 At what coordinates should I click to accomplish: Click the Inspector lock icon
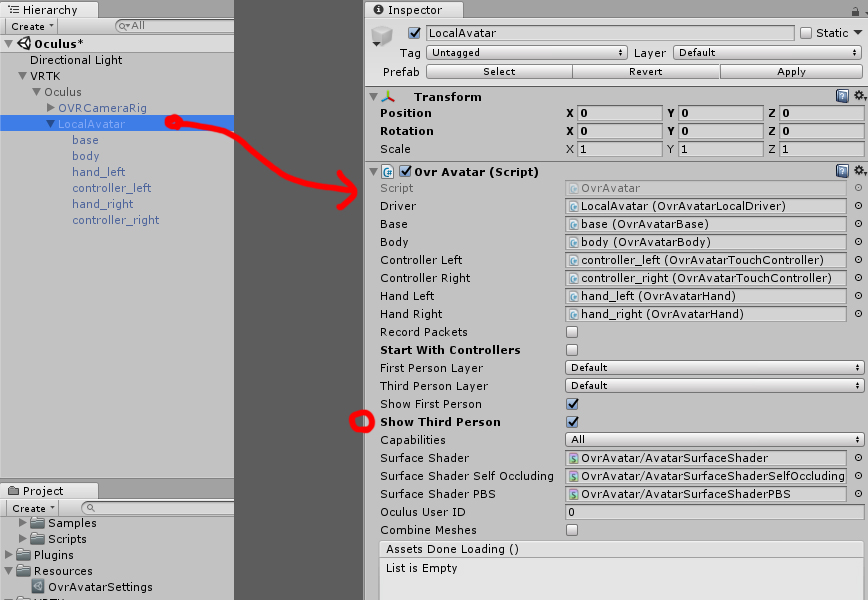tap(856, 11)
